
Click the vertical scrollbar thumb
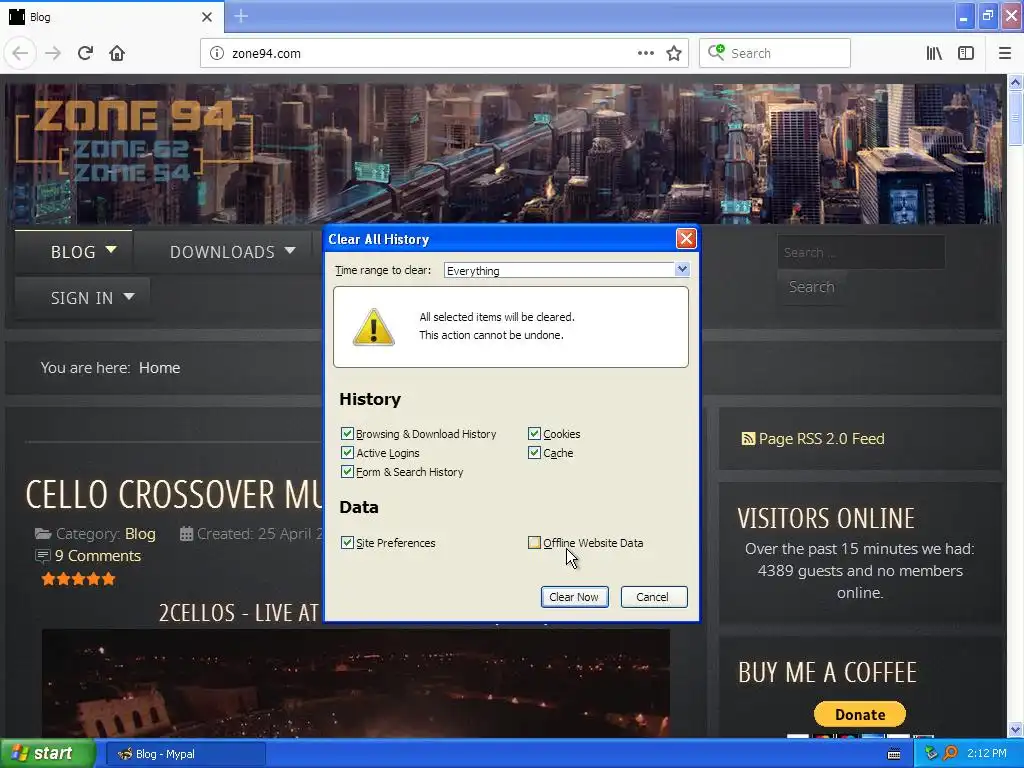(1015, 118)
